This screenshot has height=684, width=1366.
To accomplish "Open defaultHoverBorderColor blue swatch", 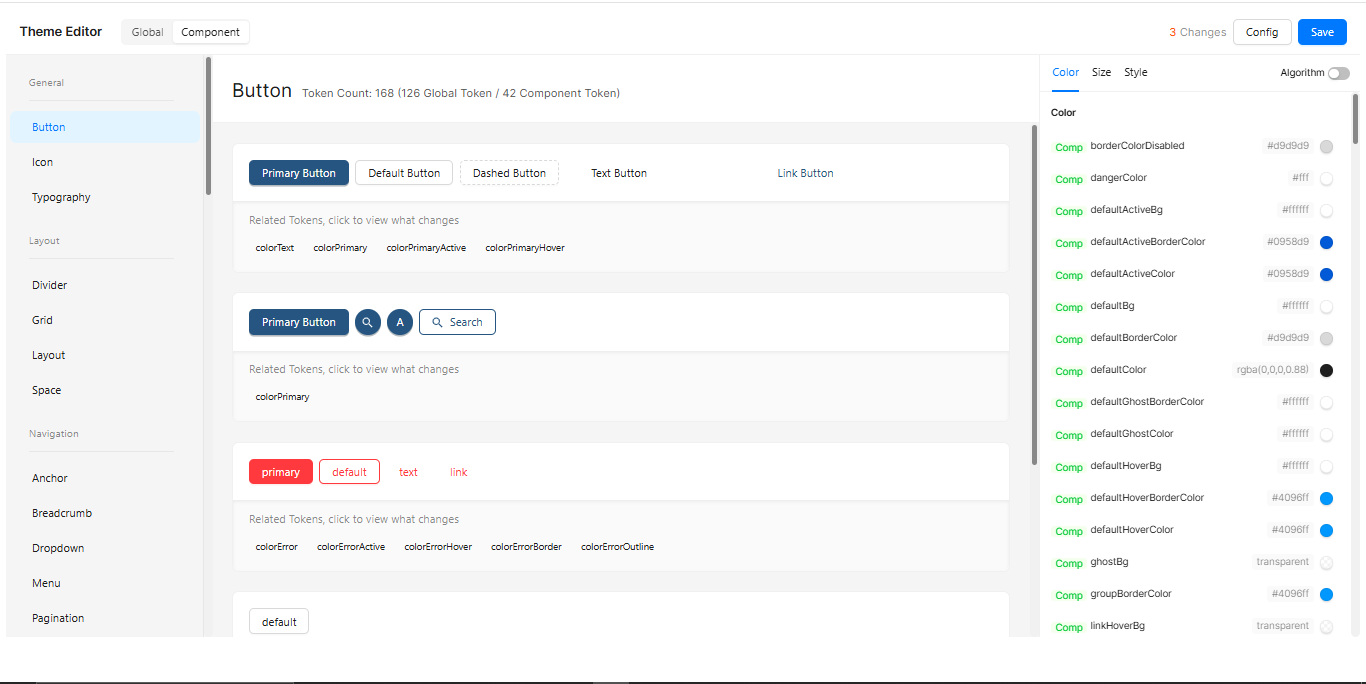I will pos(1326,499).
